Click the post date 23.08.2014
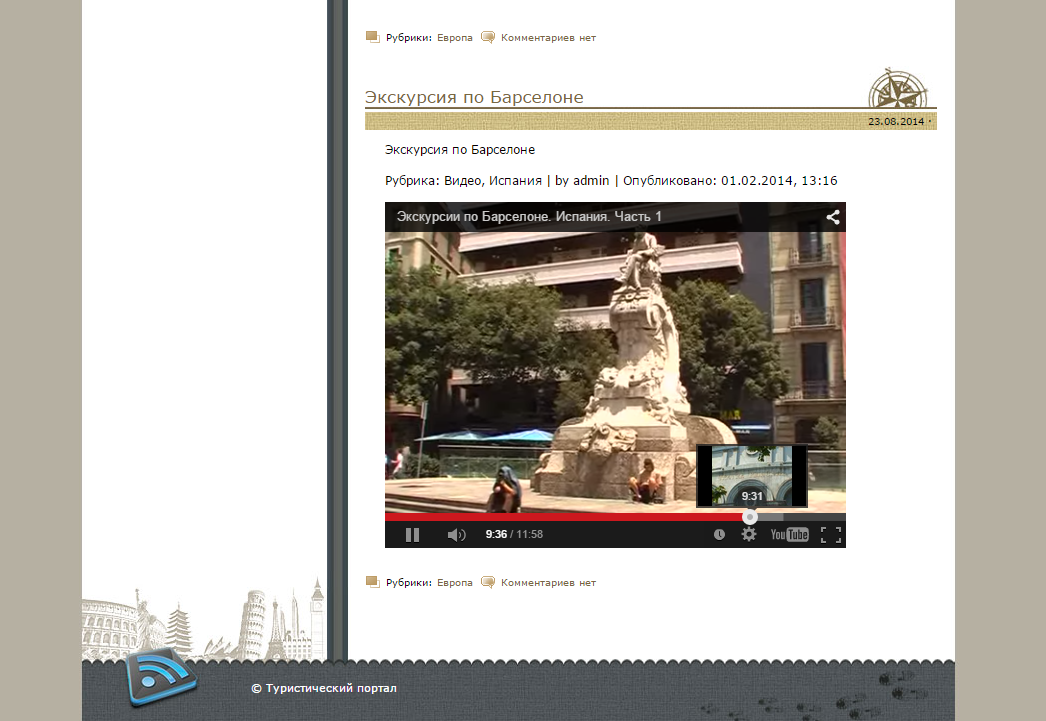This screenshot has width=1046, height=721. click(x=896, y=121)
